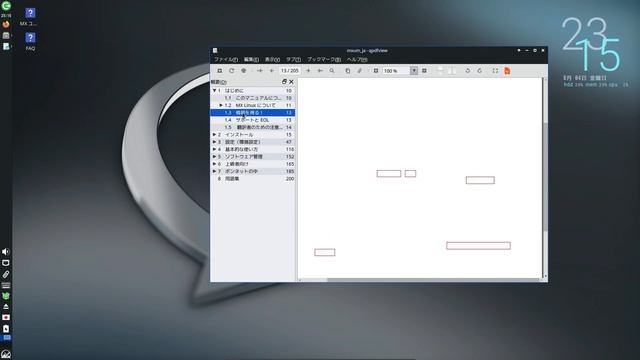Rotate the page left

click(x=468, y=71)
